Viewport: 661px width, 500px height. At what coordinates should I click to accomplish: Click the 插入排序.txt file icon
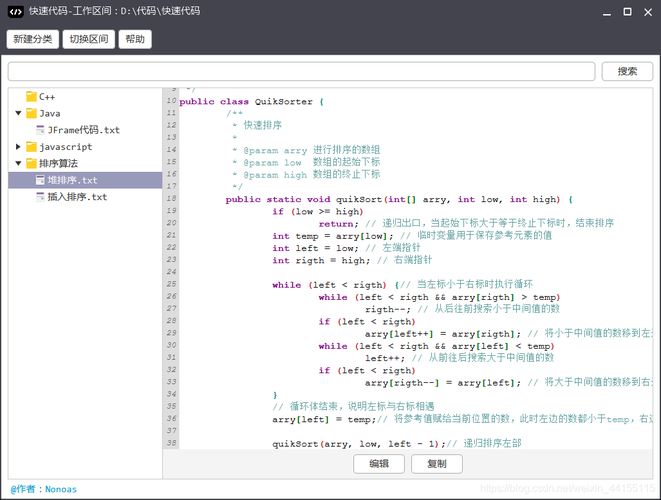pos(40,196)
